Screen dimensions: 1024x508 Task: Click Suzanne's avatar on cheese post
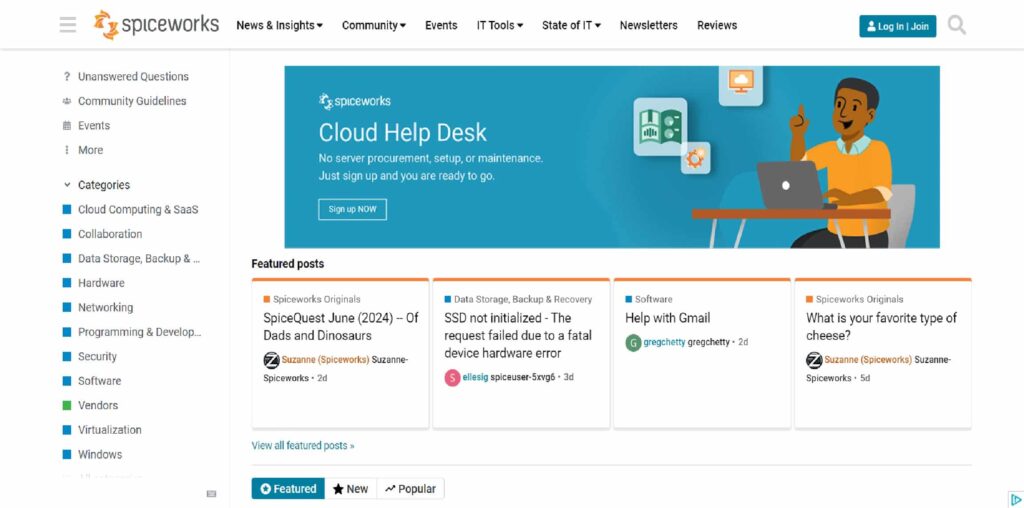tap(814, 360)
